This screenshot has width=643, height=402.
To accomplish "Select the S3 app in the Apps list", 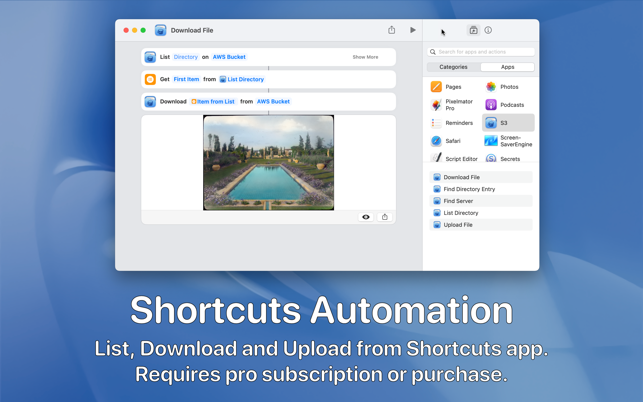I will coord(508,123).
